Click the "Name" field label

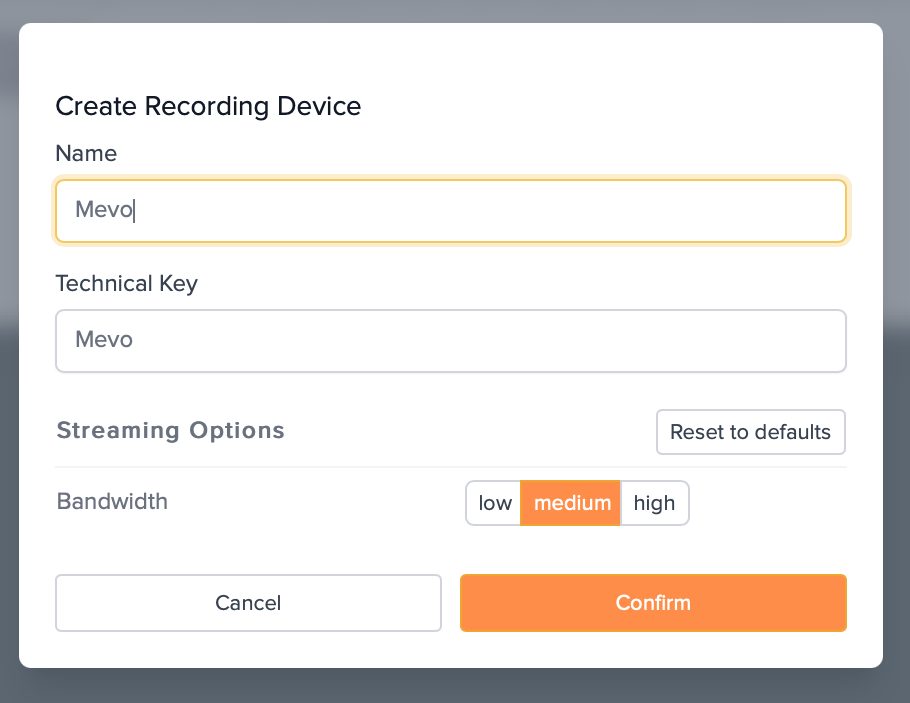(86, 153)
